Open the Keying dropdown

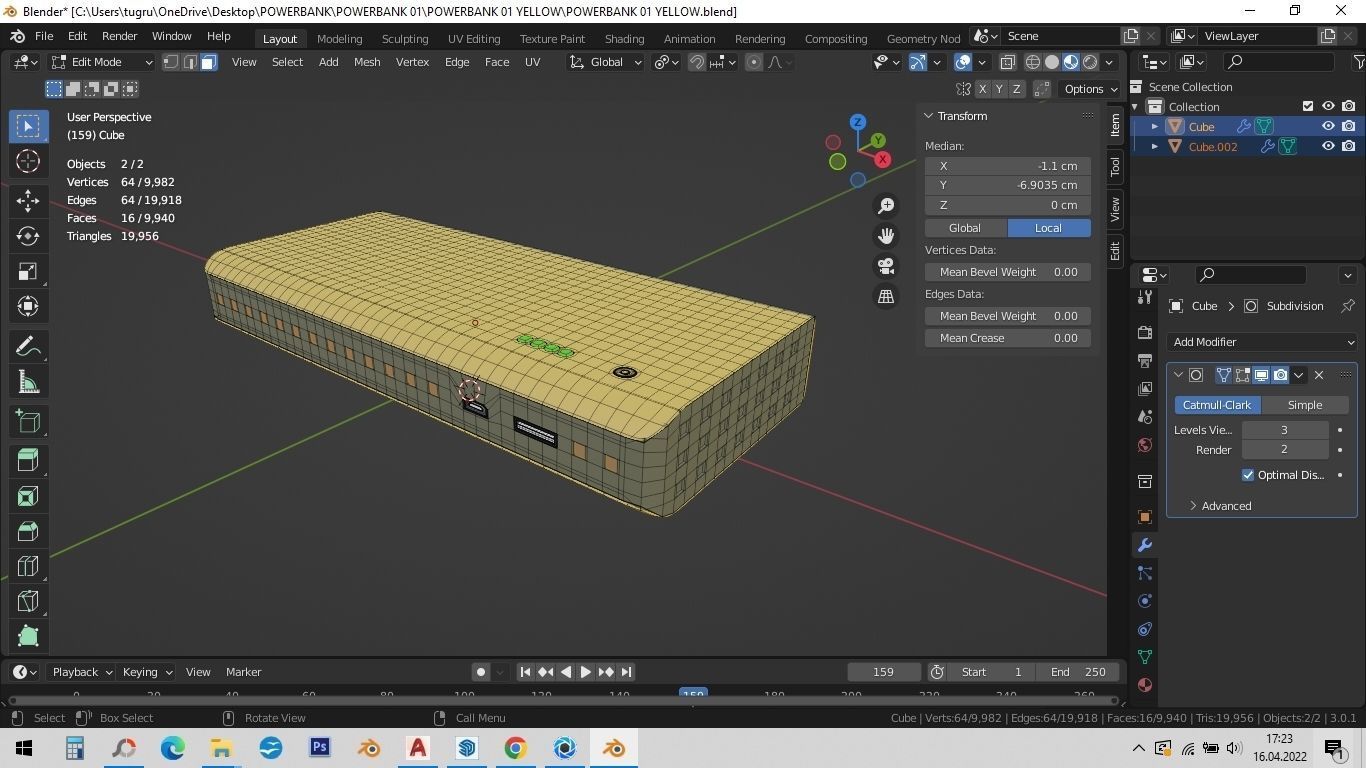tap(147, 672)
